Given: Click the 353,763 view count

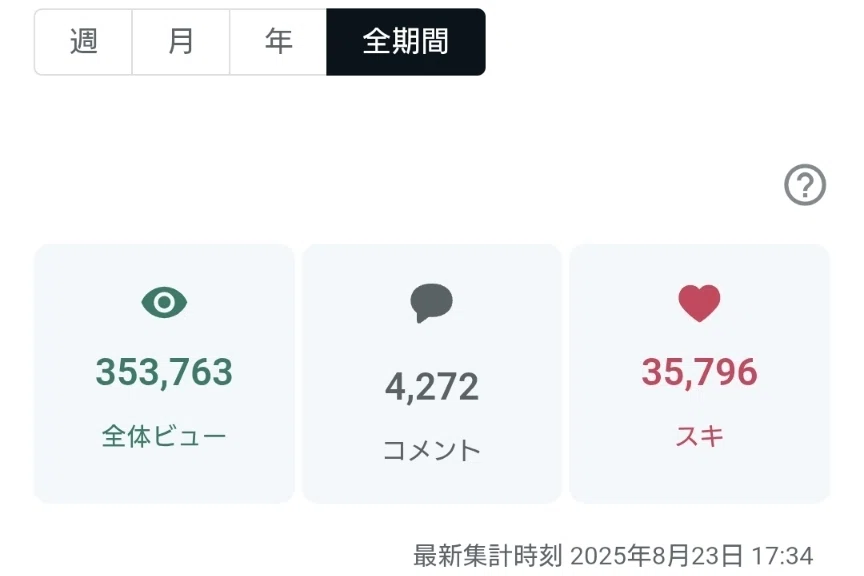Looking at the screenshot, I should [164, 372].
